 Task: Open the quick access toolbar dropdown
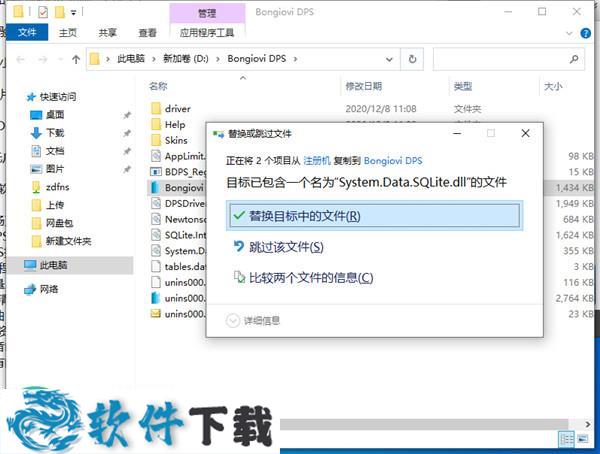pos(73,13)
